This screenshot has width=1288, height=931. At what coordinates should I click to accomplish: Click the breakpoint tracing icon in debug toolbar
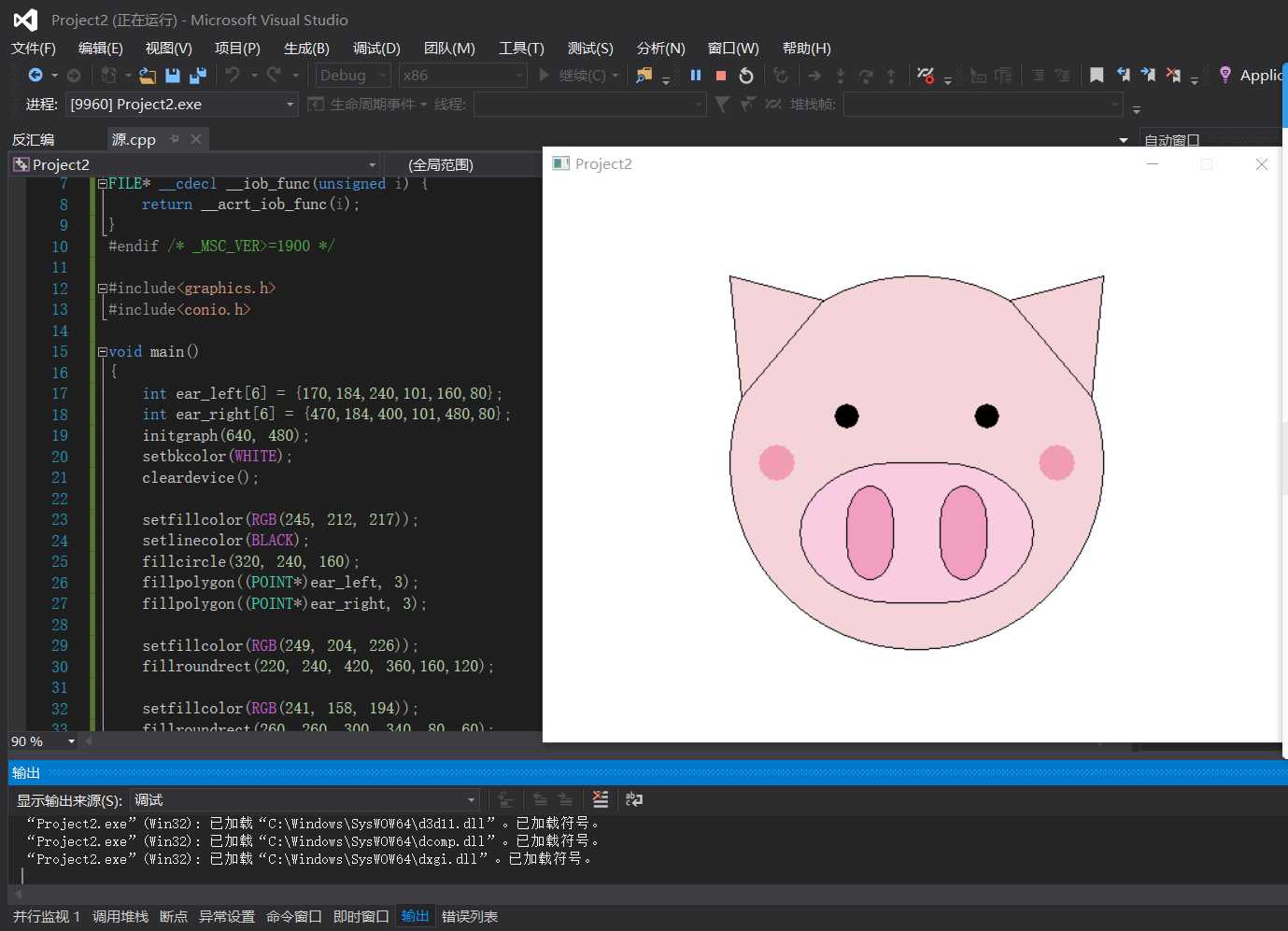click(925, 76)
